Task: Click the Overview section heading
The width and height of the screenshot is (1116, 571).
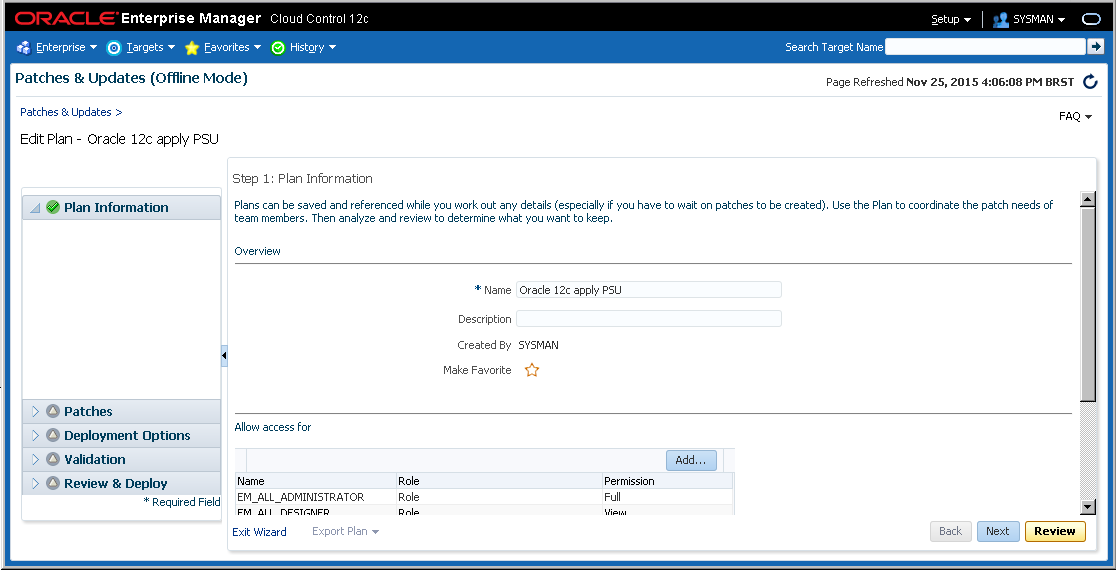Action: tap(258, 251)
